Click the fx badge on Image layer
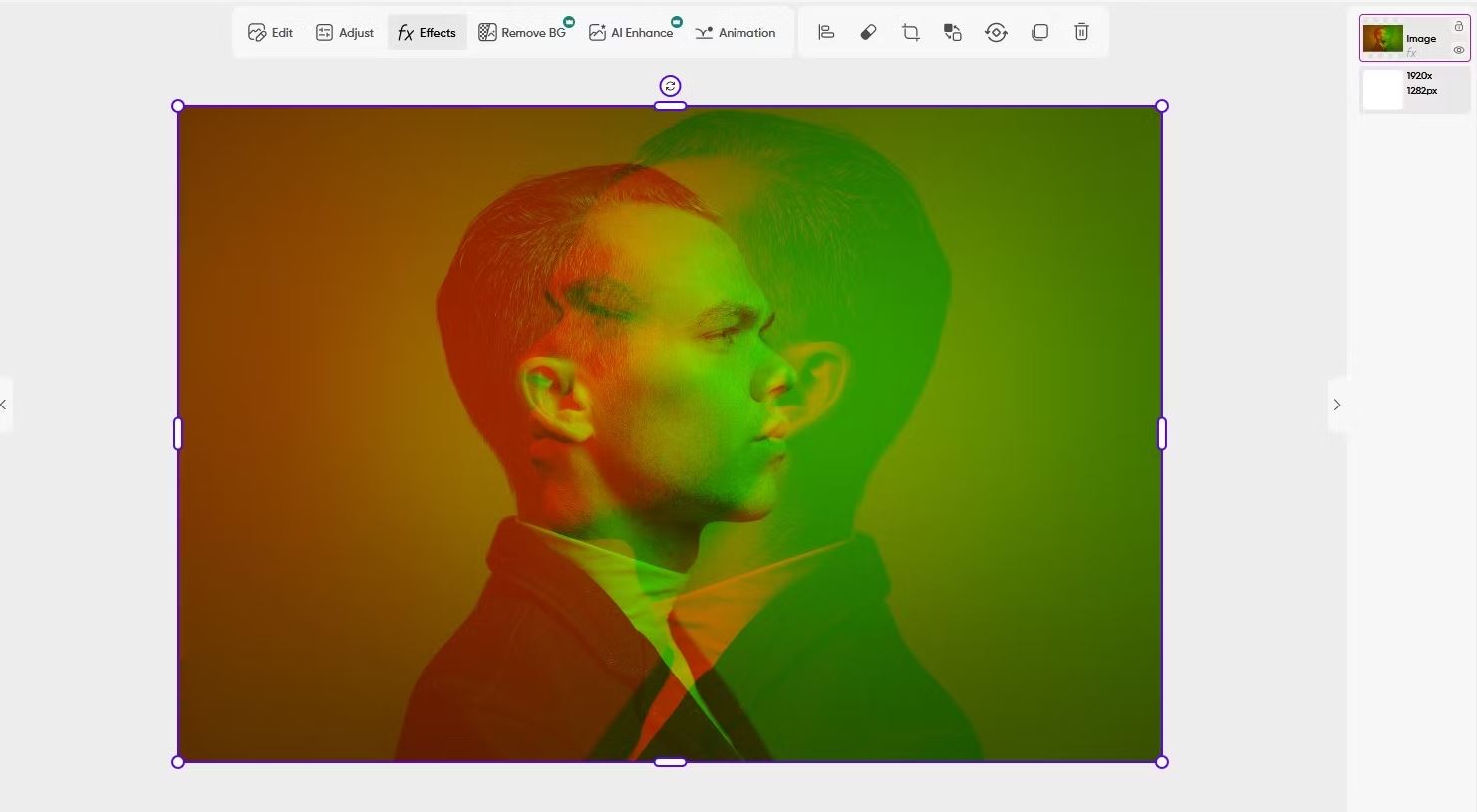Viewport: 1477px width, 812px height. [x=1411, y=53]
